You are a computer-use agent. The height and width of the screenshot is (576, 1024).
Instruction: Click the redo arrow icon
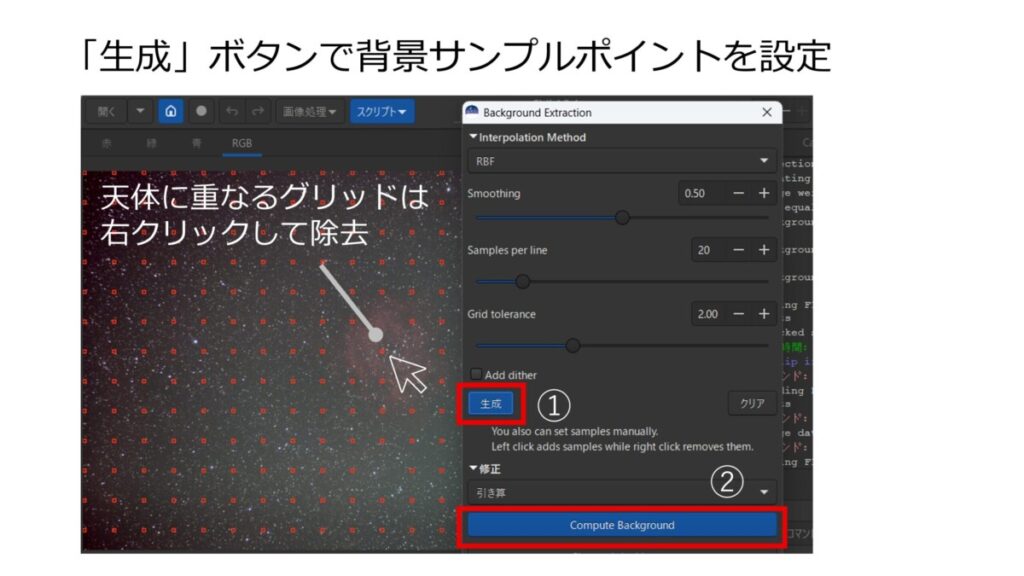(x=258, y=111)
